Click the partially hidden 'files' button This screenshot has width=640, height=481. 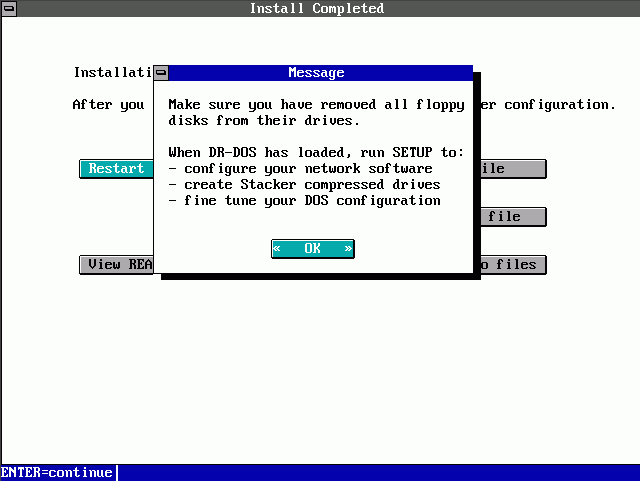pos(513,265)
